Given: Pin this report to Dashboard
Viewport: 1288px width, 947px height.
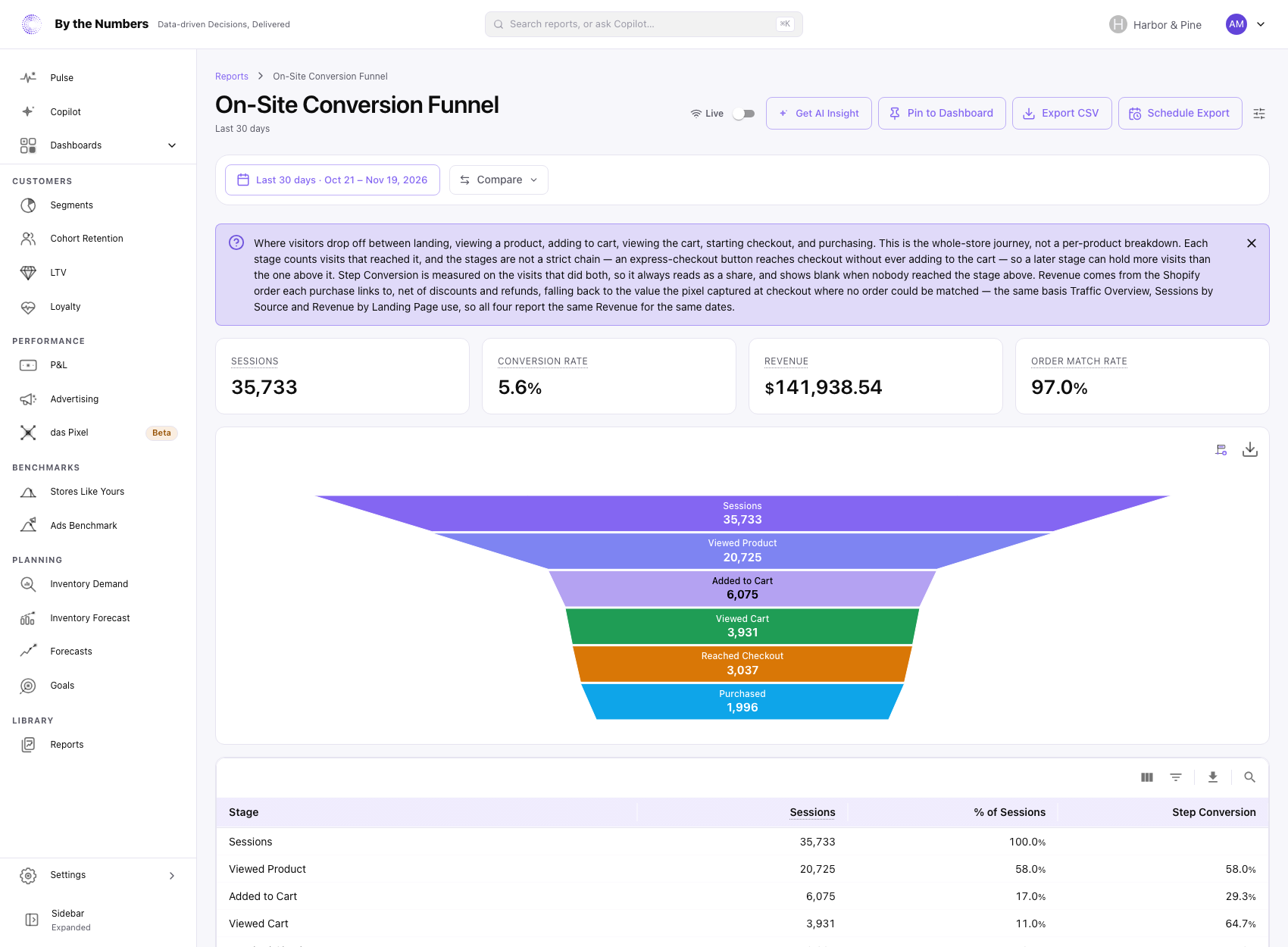Looking at the screenshot, I should click(x=942, y=114).
